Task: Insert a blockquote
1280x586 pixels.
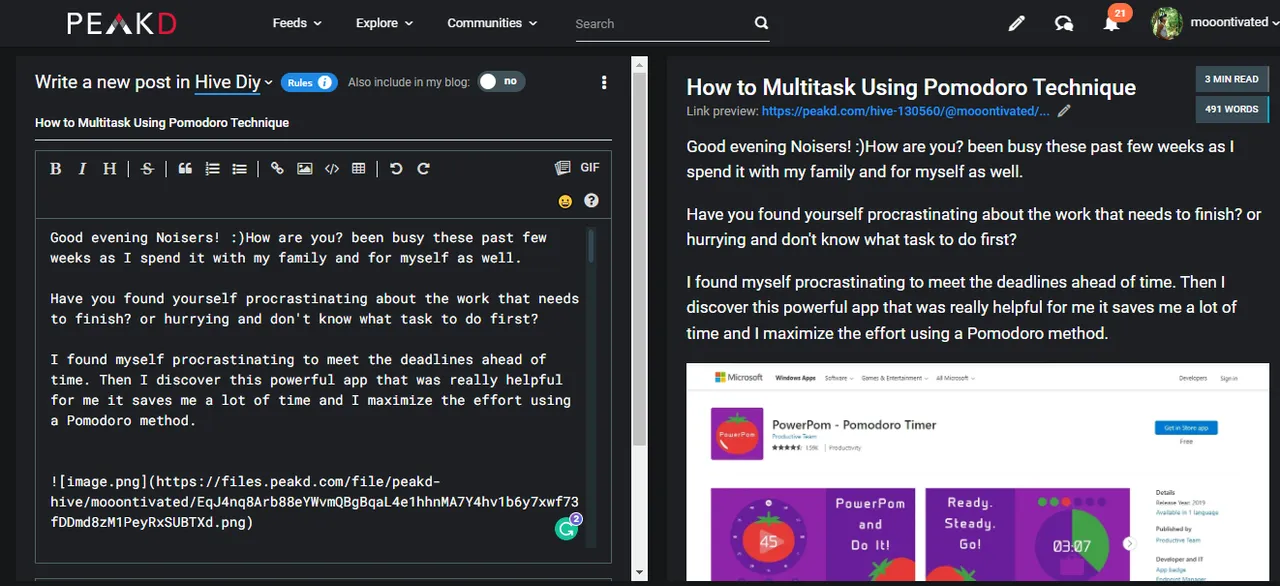Action: (185, 169)
